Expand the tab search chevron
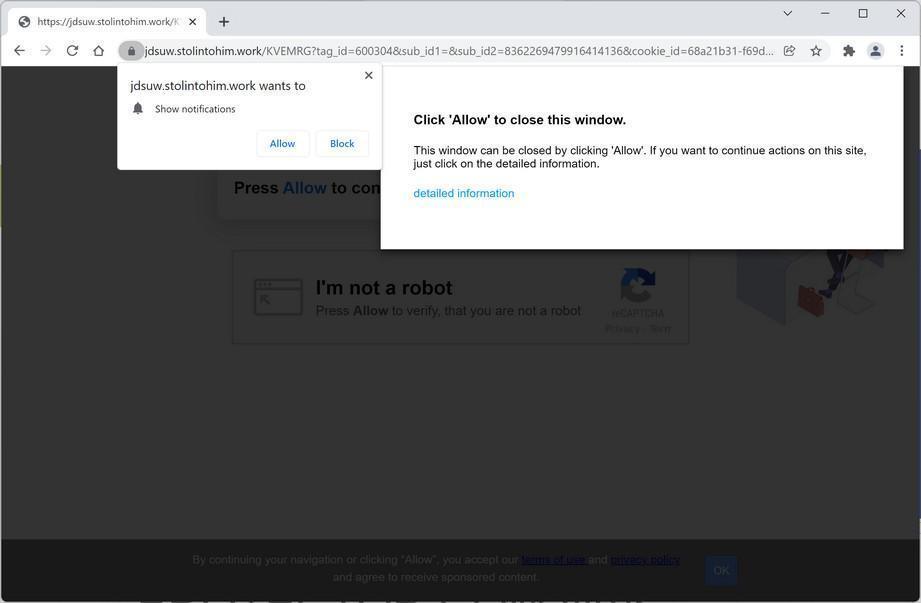Image resolution: width=921 pixels, height=603 pixels. point(788,14)
